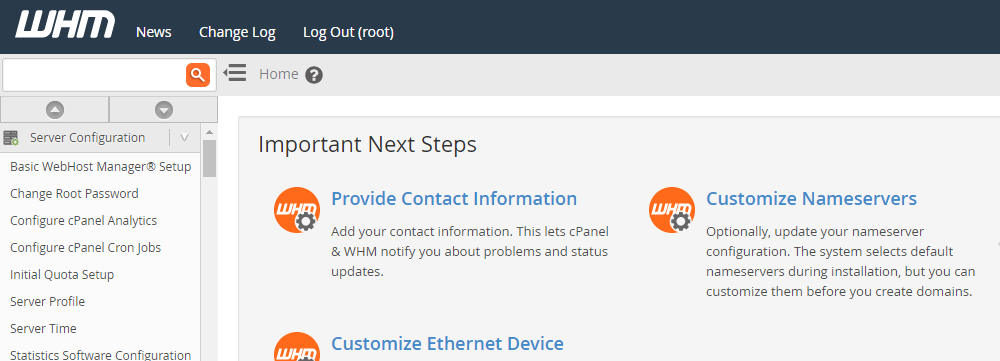Click the sidebar vertical scrollbar thumb
Screen dimensions: 1000x361
point(209,158)
